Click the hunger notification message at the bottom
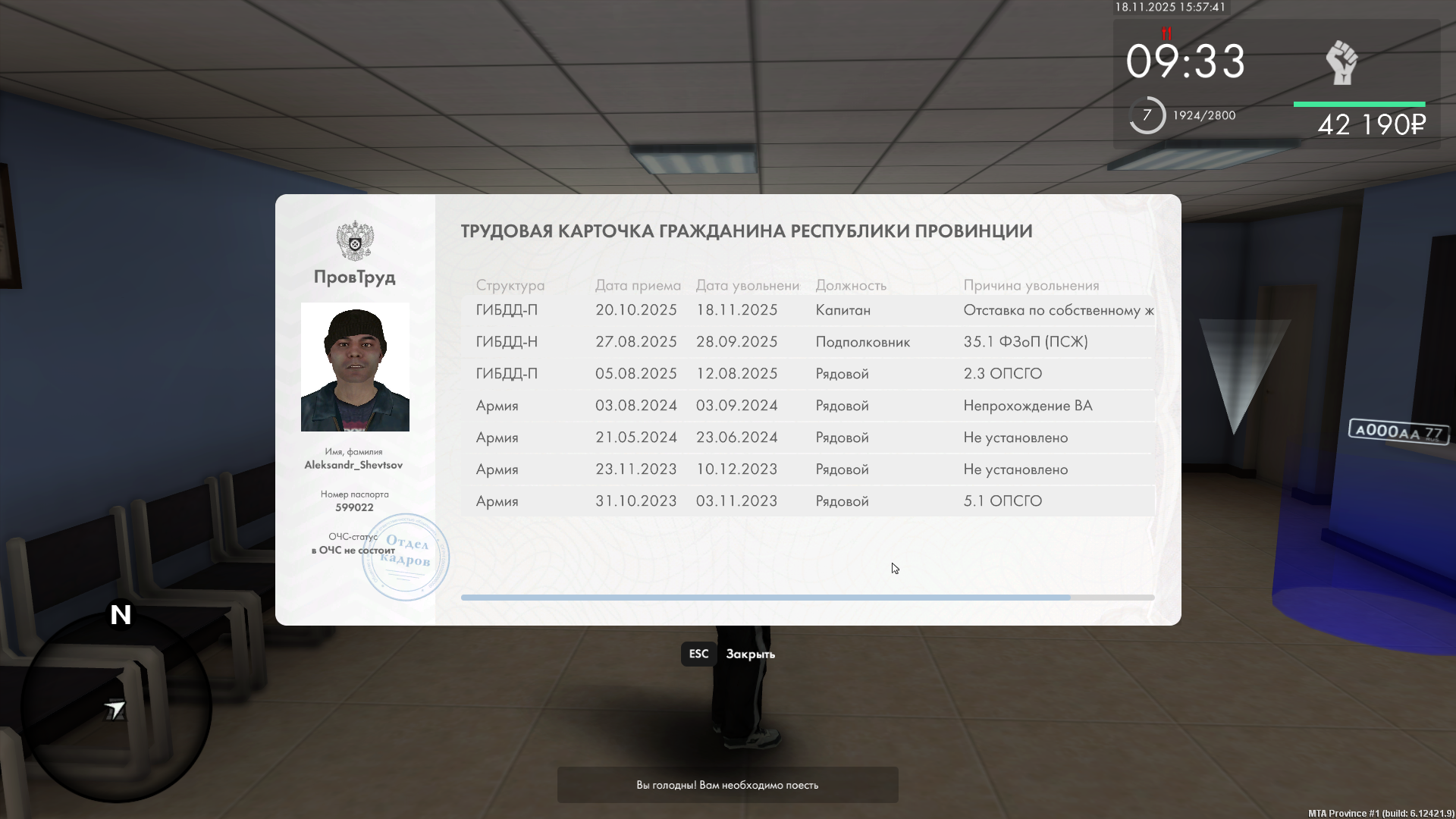The image size is (1456, 819). 727,785
